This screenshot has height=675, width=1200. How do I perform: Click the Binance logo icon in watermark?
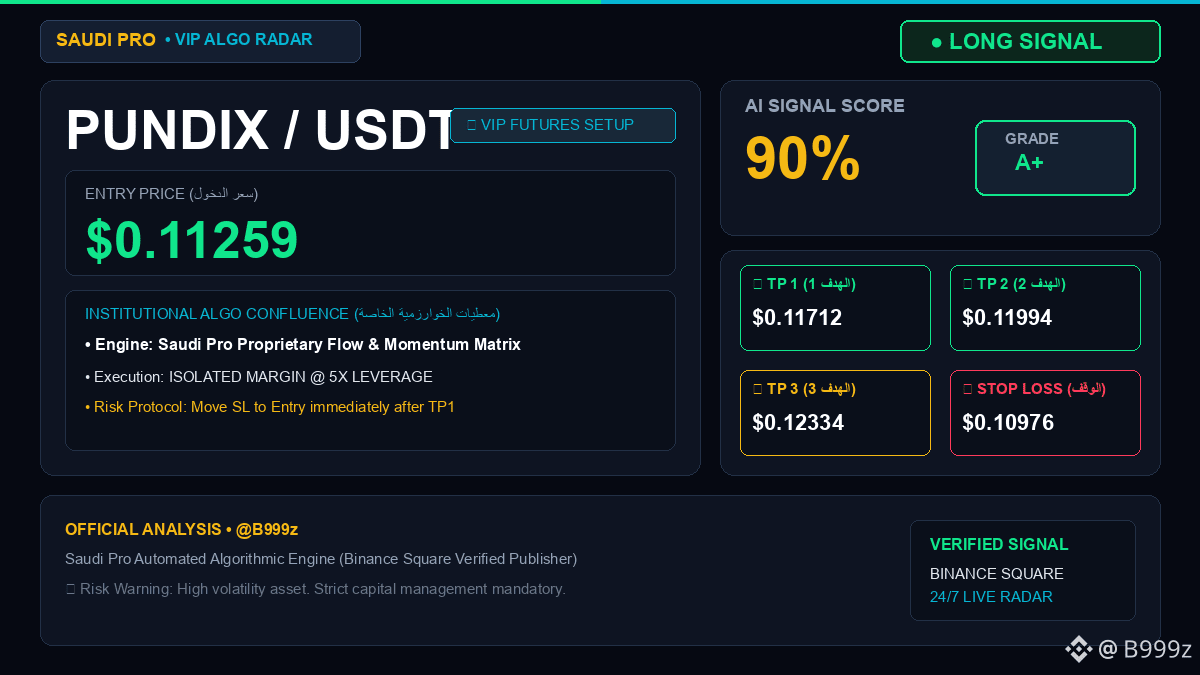pos(1078,649)
